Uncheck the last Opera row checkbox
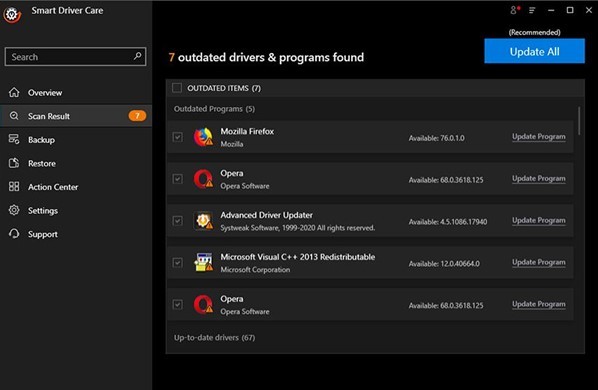The image size is (598, 390). tap(178, 305)
